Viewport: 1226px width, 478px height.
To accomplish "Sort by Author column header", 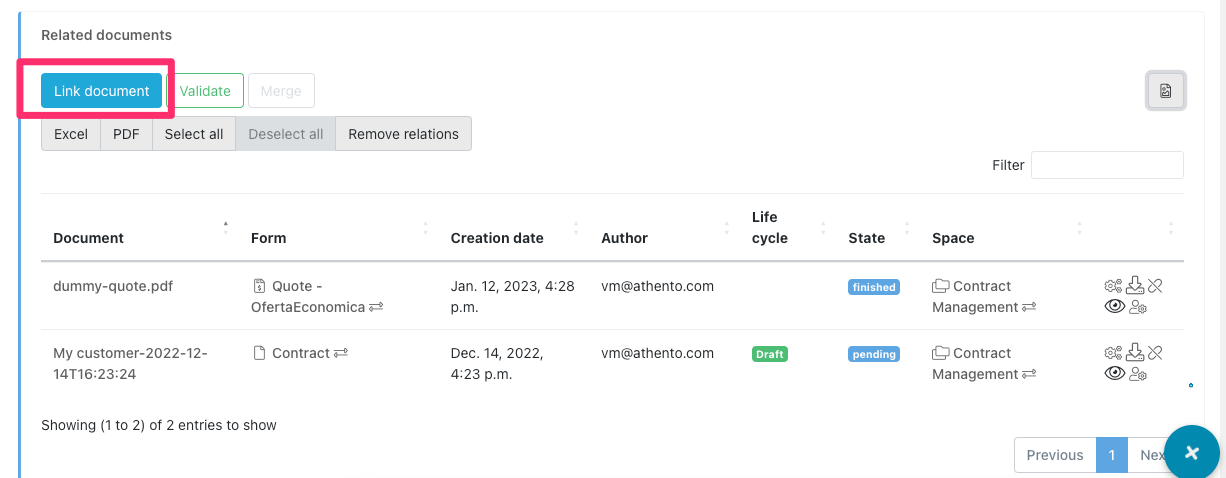I will click(x=664, y=228).
